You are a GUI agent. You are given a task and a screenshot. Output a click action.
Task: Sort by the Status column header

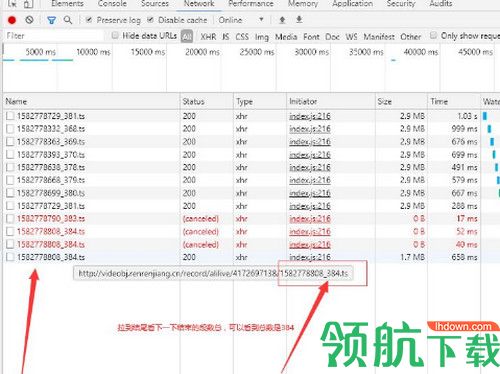207,101
